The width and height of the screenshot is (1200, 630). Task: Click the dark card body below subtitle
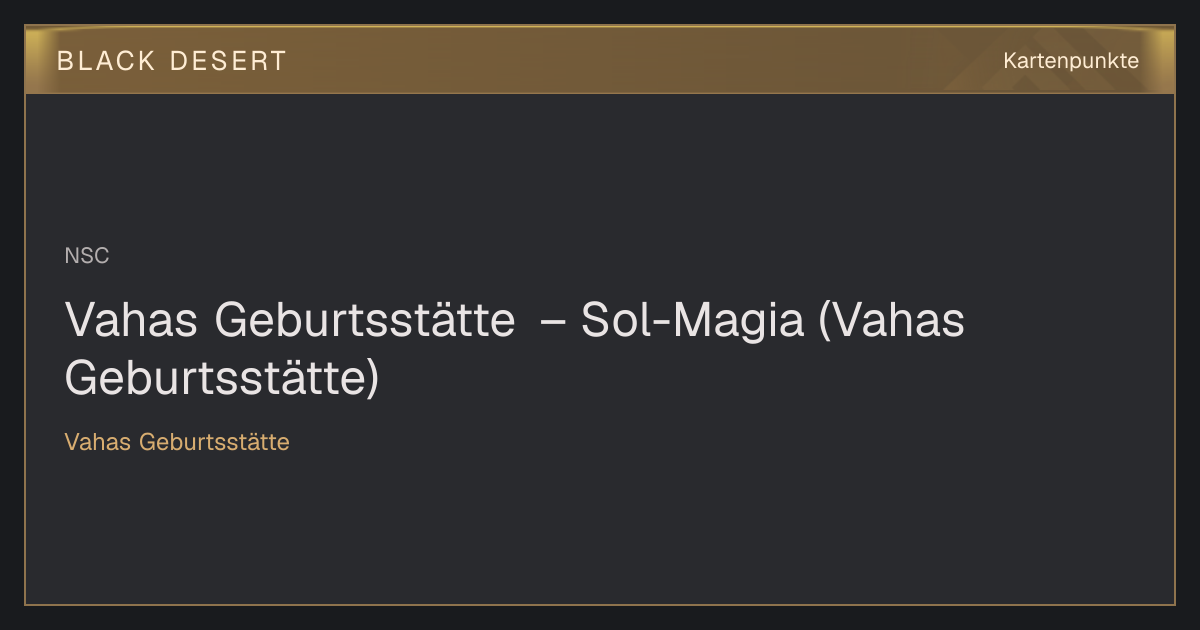pyautogui.click(x=600, y=530)
